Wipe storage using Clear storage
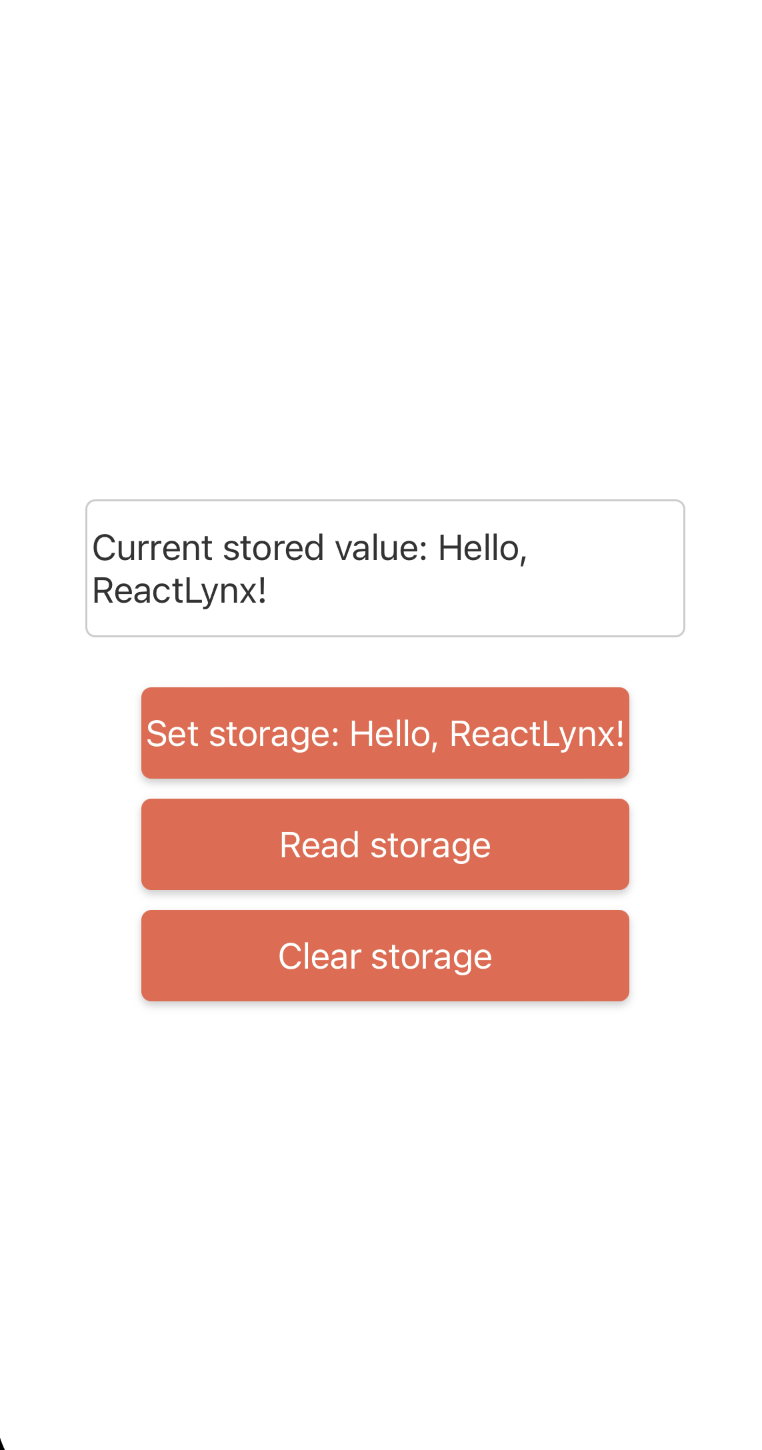The height and width of the screenshot is (1450, 762). click(x=385, y=955)
